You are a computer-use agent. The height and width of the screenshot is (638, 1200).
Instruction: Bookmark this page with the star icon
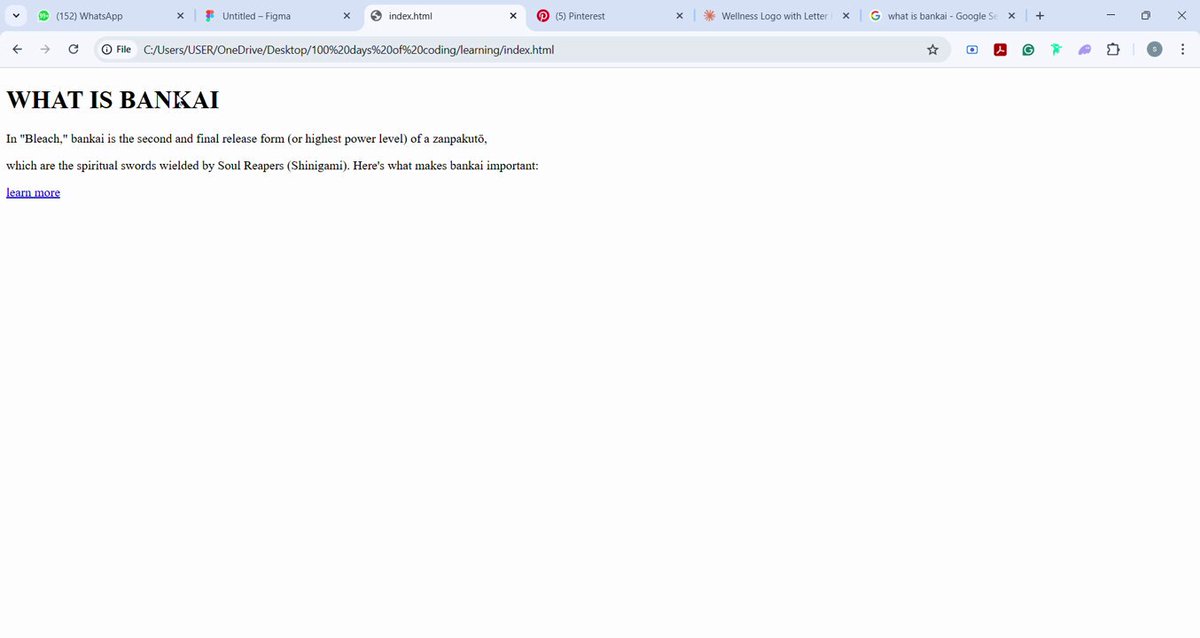tap(933, 49)
